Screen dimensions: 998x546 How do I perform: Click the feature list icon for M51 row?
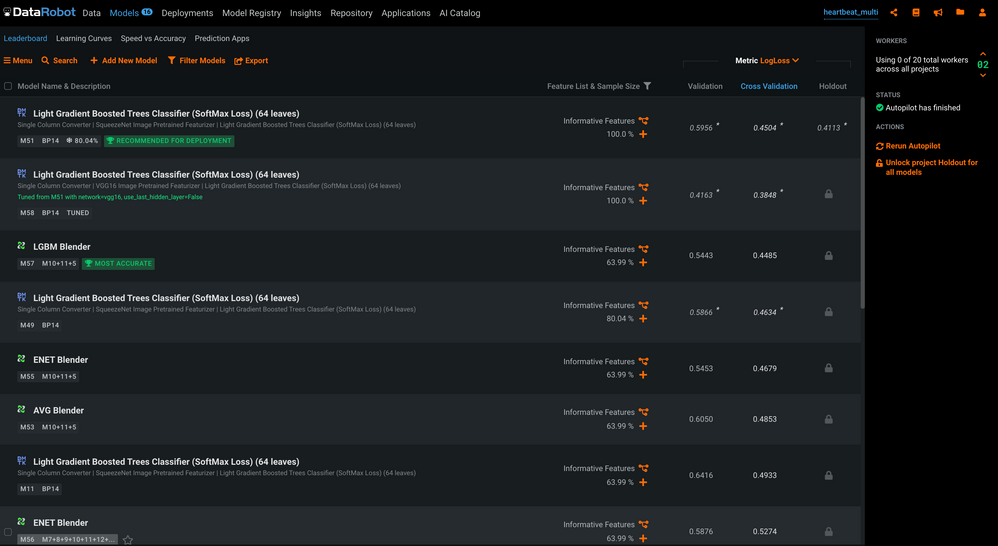[643, 120]
